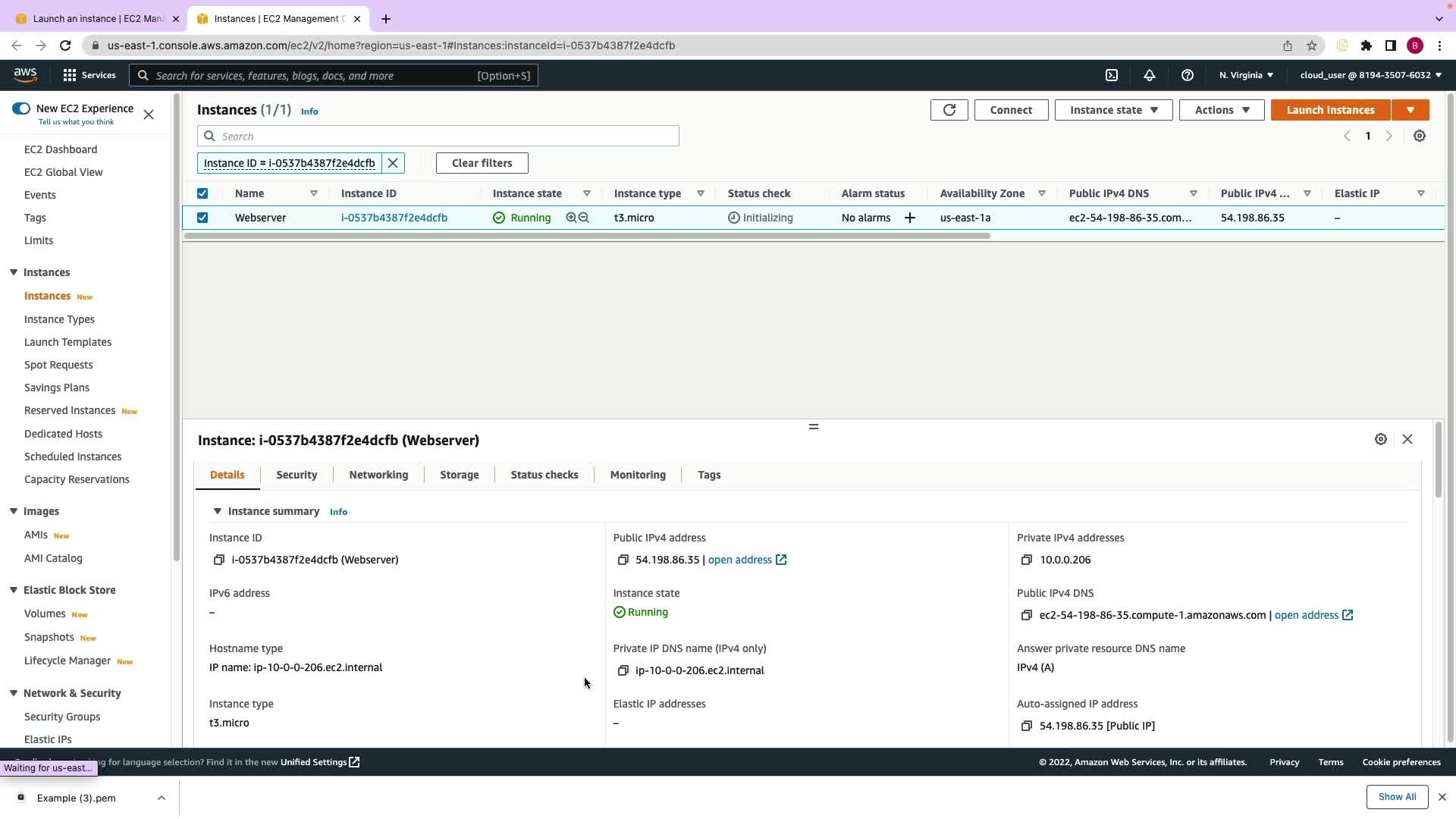Click the instances search field
The width and height of the screenshot is (1456, 819).
click(447, 136)
